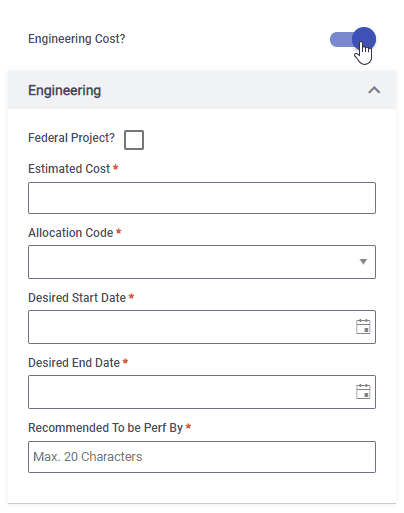
Task: Click the Allocation Code dropdown arrow
Action: click(363, 262)
